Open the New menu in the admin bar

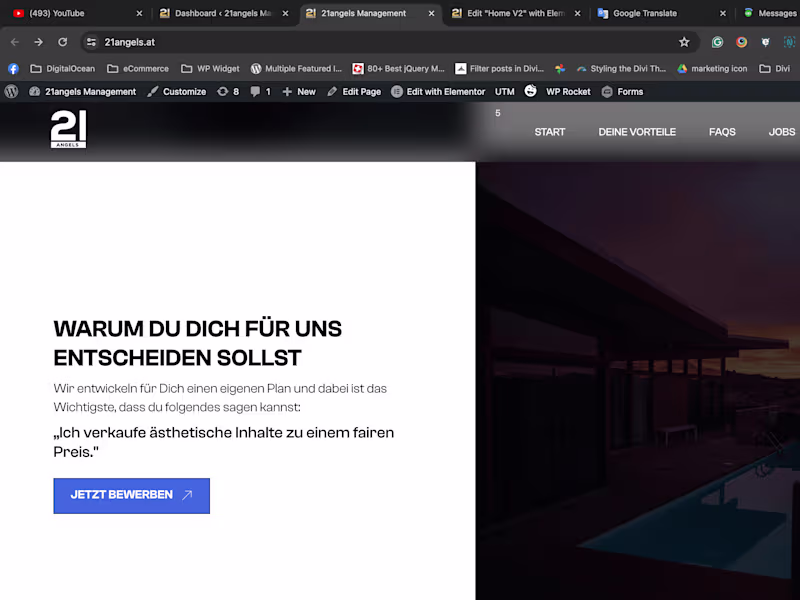pyautogui.click(x=299, y=91)
